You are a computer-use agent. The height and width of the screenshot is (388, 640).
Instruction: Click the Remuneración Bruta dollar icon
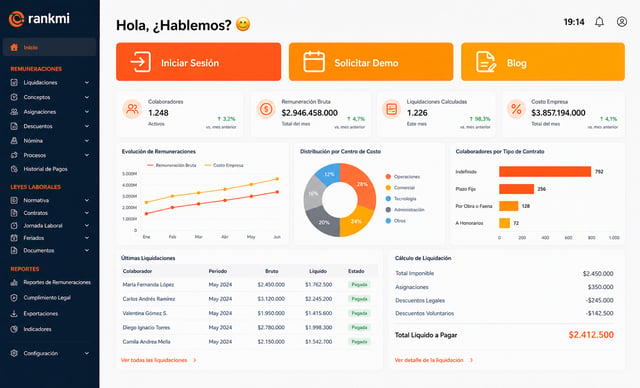coord(266,109)
